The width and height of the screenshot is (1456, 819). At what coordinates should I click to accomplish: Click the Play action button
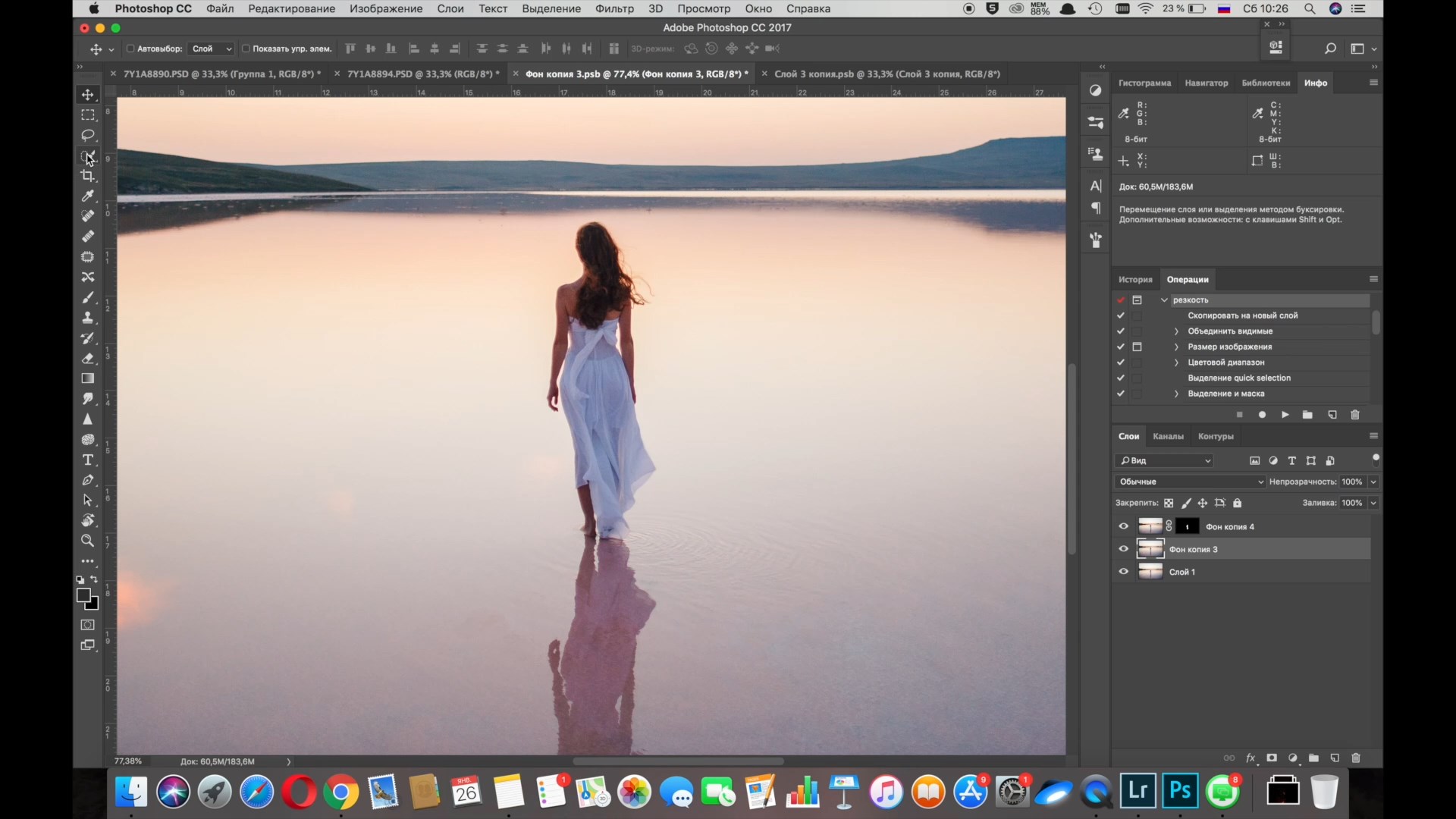(1285, 415)
